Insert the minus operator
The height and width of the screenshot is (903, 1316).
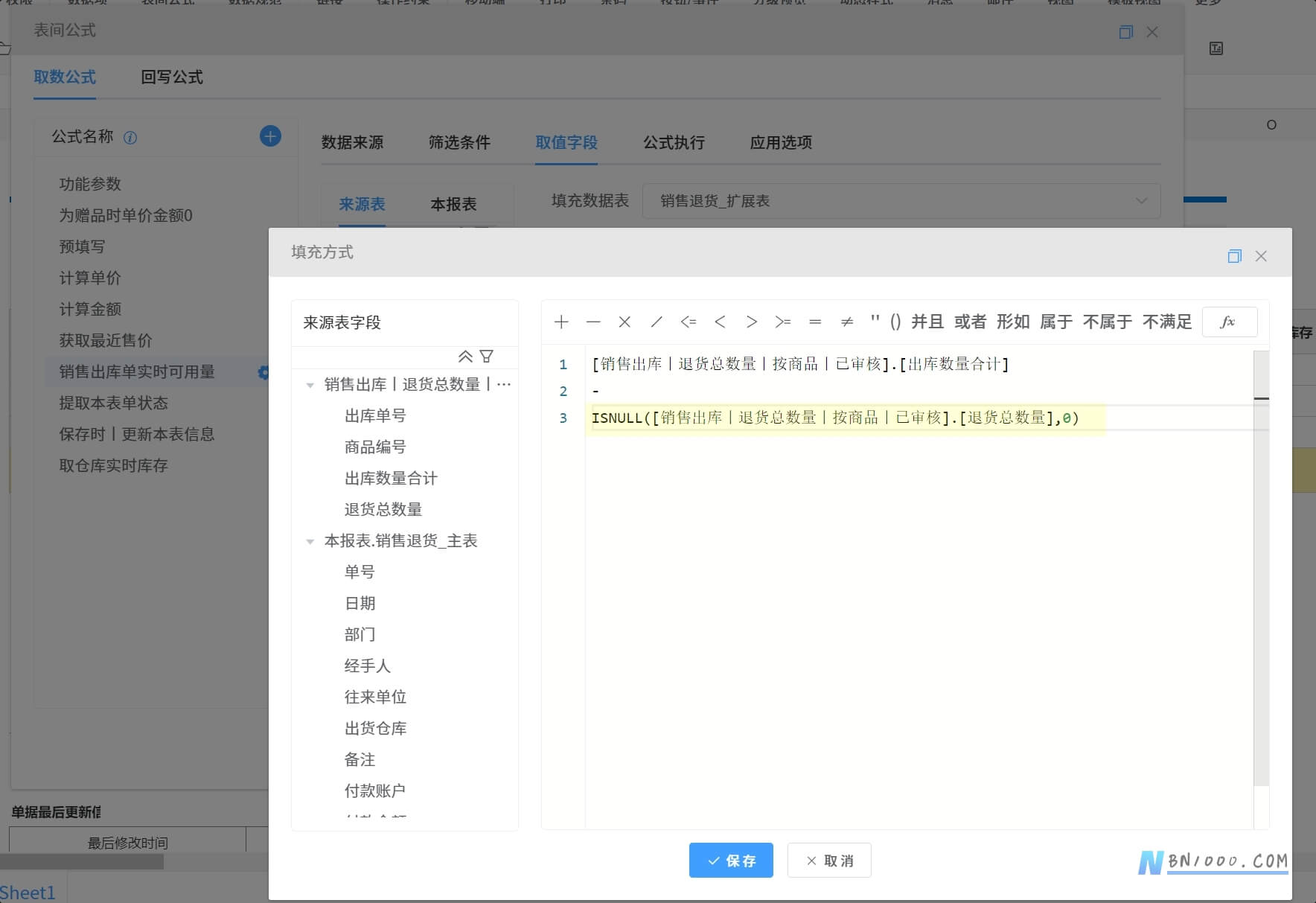pos(593,322)
